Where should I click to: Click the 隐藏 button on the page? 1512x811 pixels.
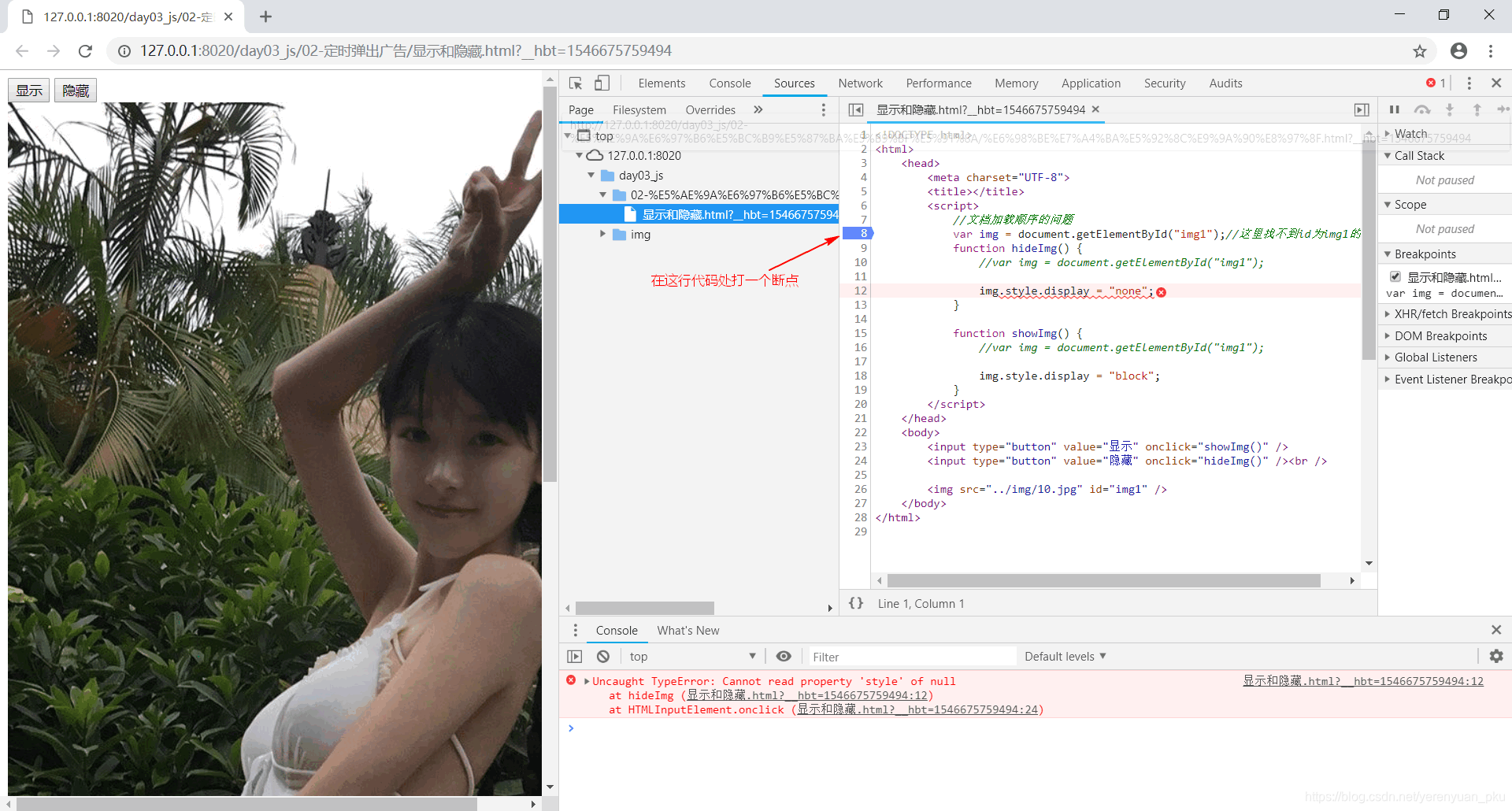pos(76,91)
